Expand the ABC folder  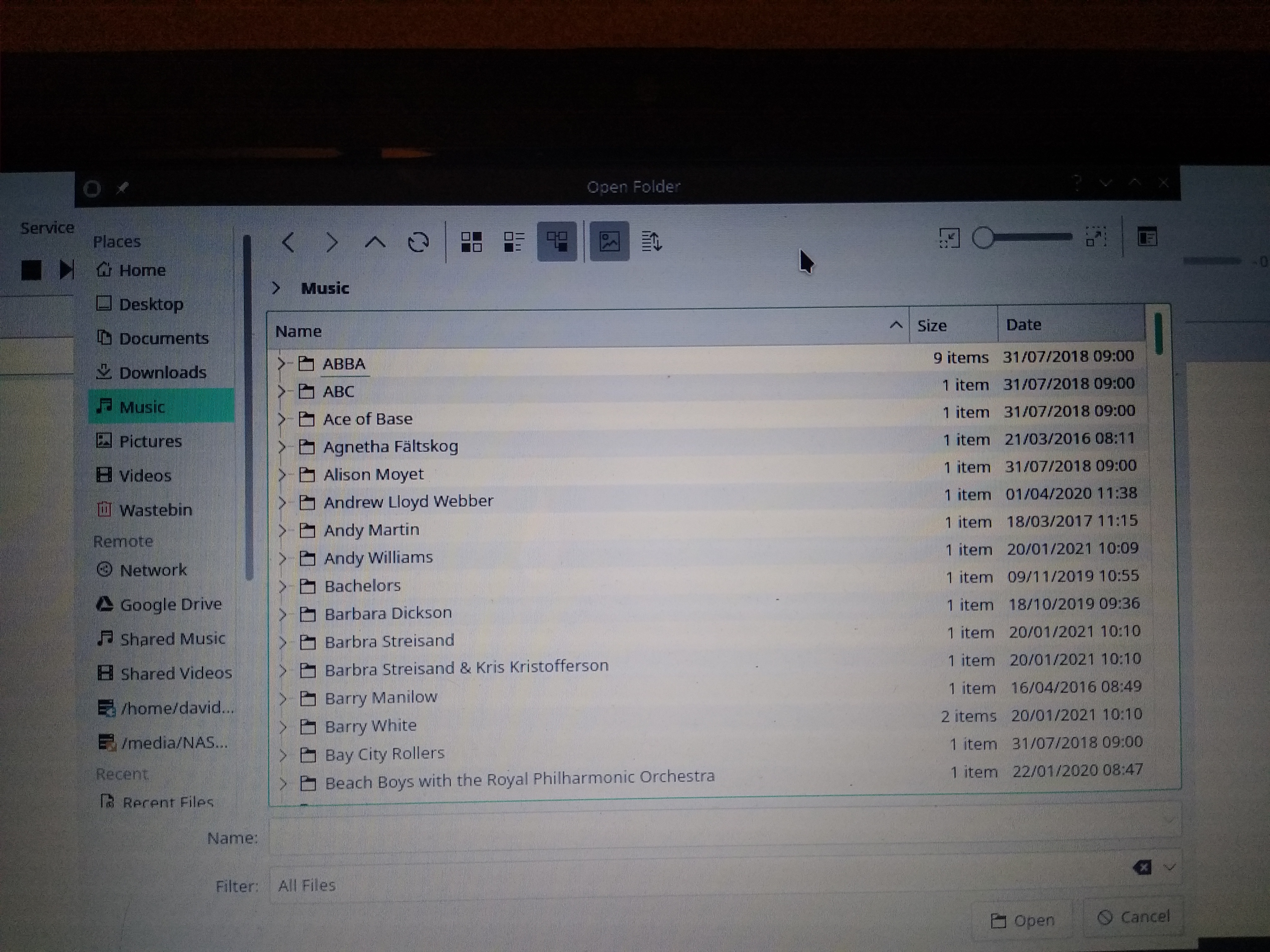(281, 391)
